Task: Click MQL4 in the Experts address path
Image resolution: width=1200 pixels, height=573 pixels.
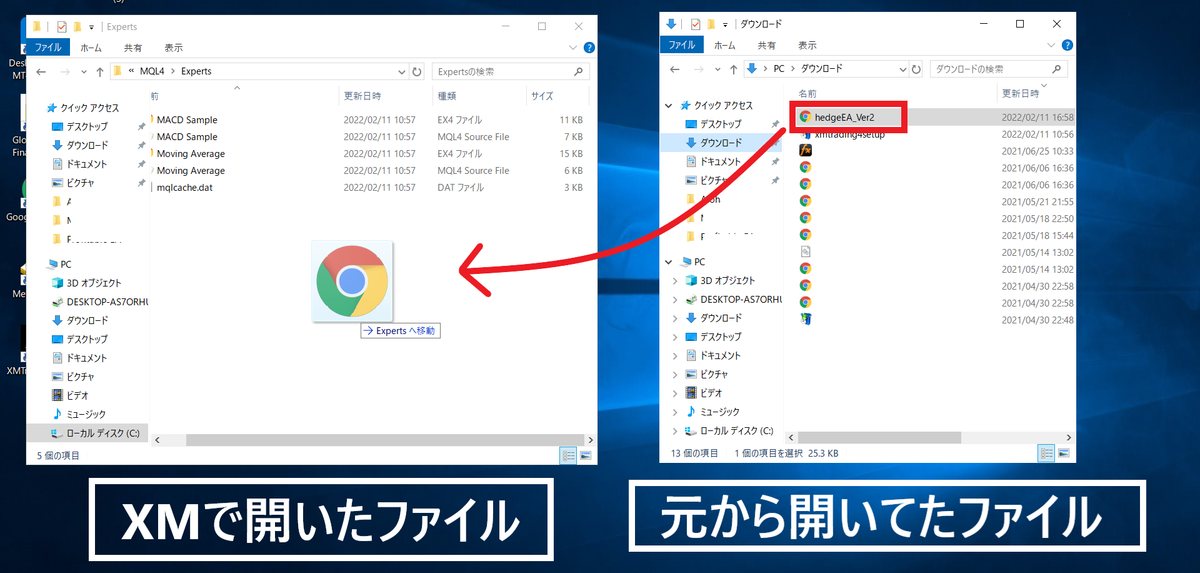Action: click(x=152, y=71)
